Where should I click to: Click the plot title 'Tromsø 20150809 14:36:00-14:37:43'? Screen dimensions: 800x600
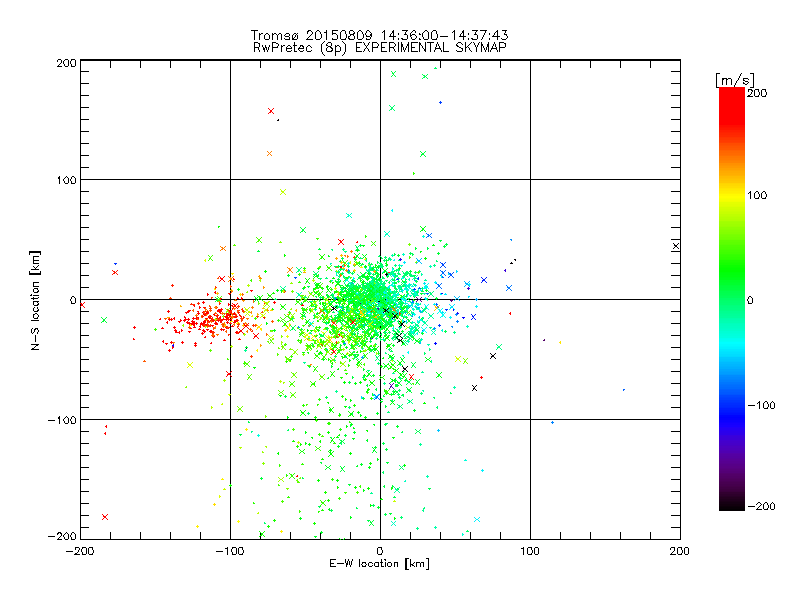click(379, 35)
